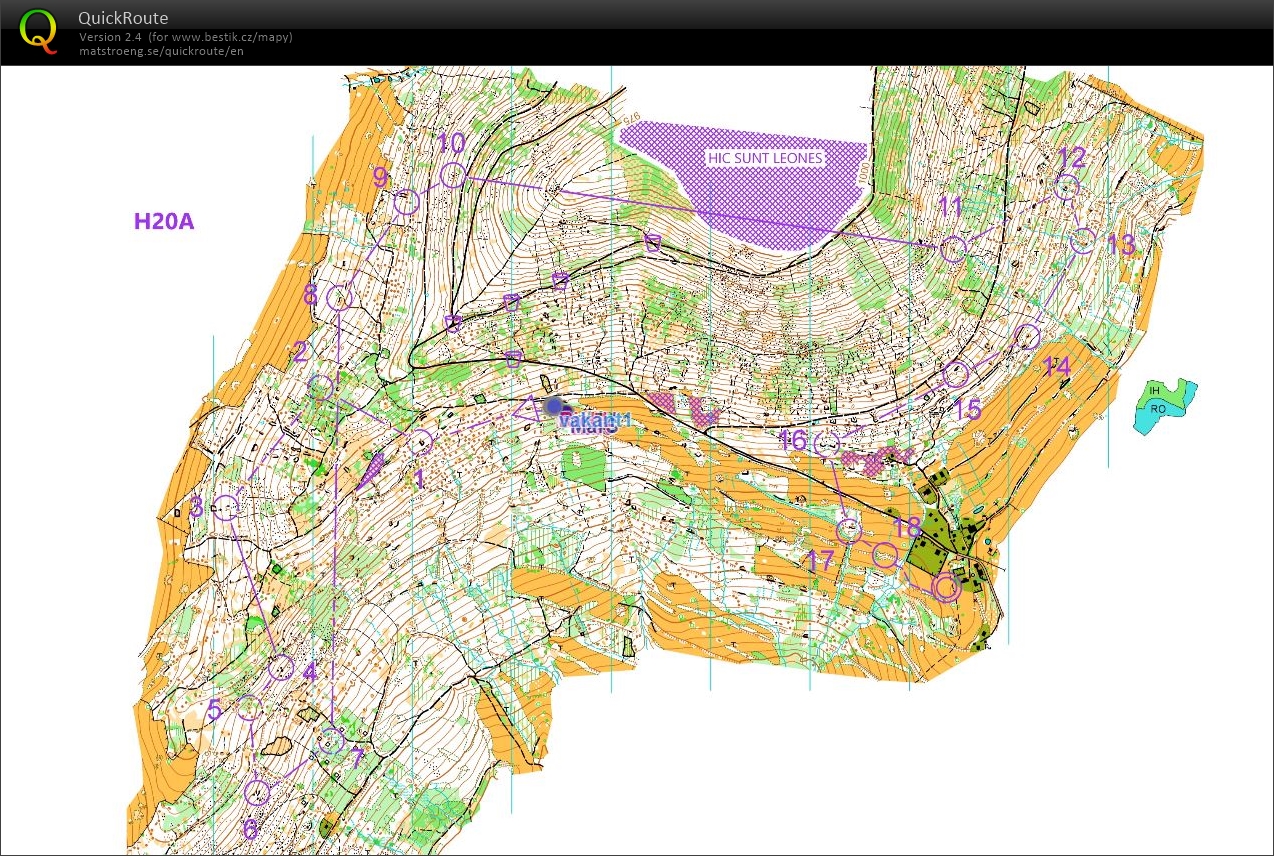Click control circle 6
The height and width of the screenshot is (856, 1274).
coord(257,792)
